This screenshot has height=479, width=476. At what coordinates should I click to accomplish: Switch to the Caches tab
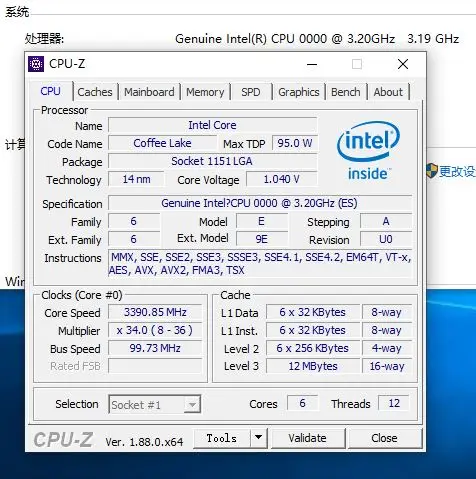pyautogui.click(x=95, y=92)
